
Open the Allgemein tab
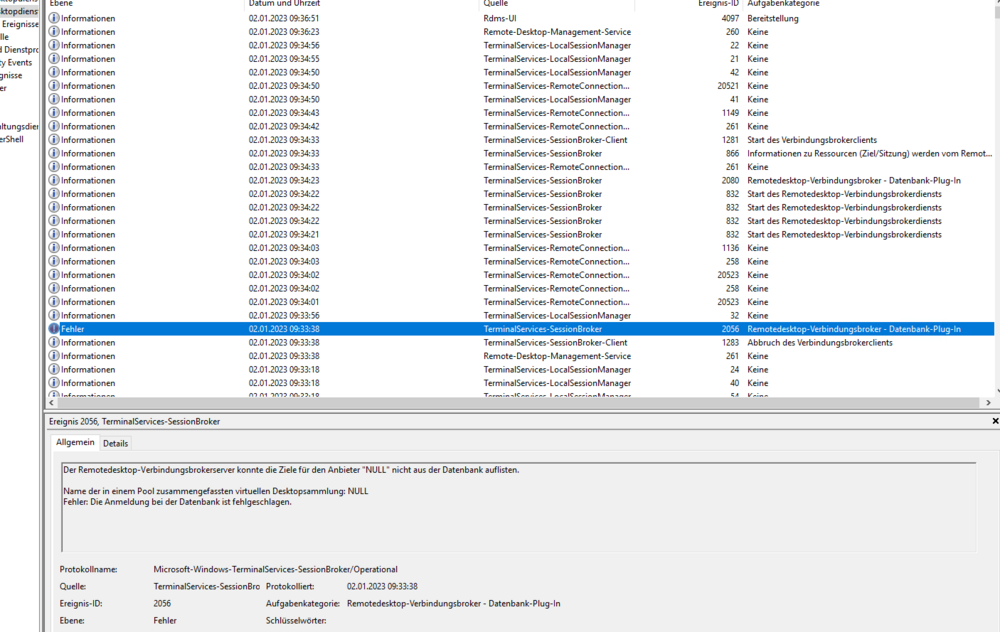(x=76, y=443)
